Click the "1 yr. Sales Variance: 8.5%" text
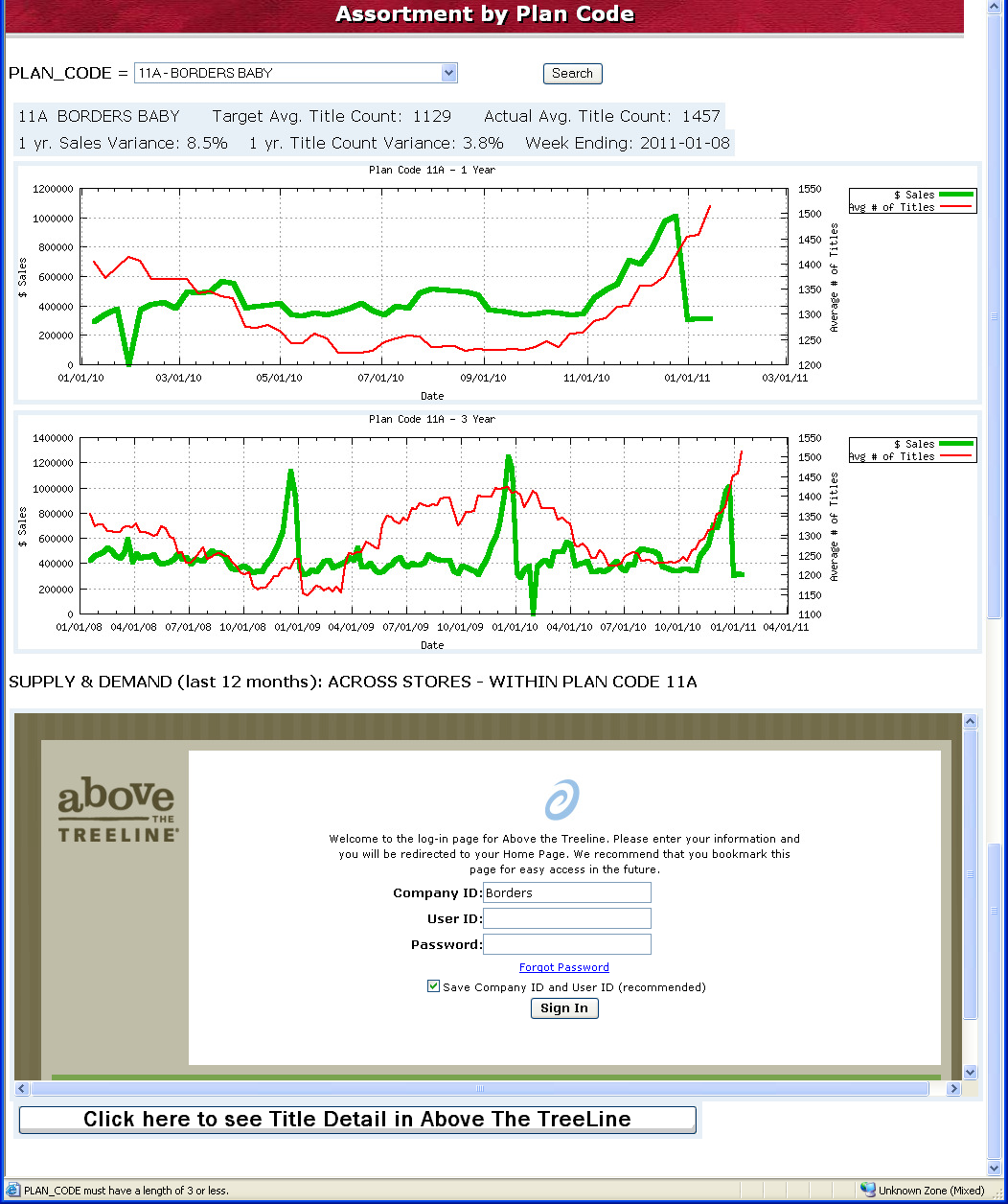This screenshot has height=1204, width=1008. (x=123, y=143)
